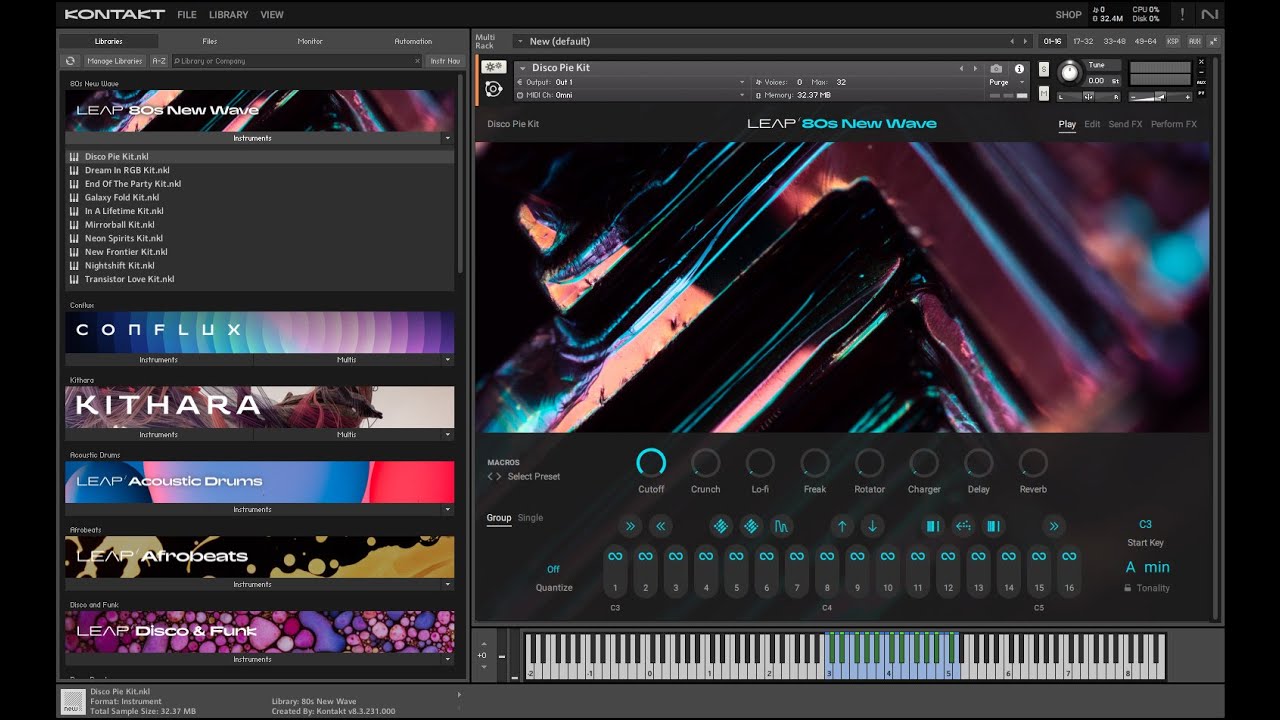This screenshot has width=1280, height=720.
Task: Click the envelope shape icon
Action: click(x=781, y=526)
